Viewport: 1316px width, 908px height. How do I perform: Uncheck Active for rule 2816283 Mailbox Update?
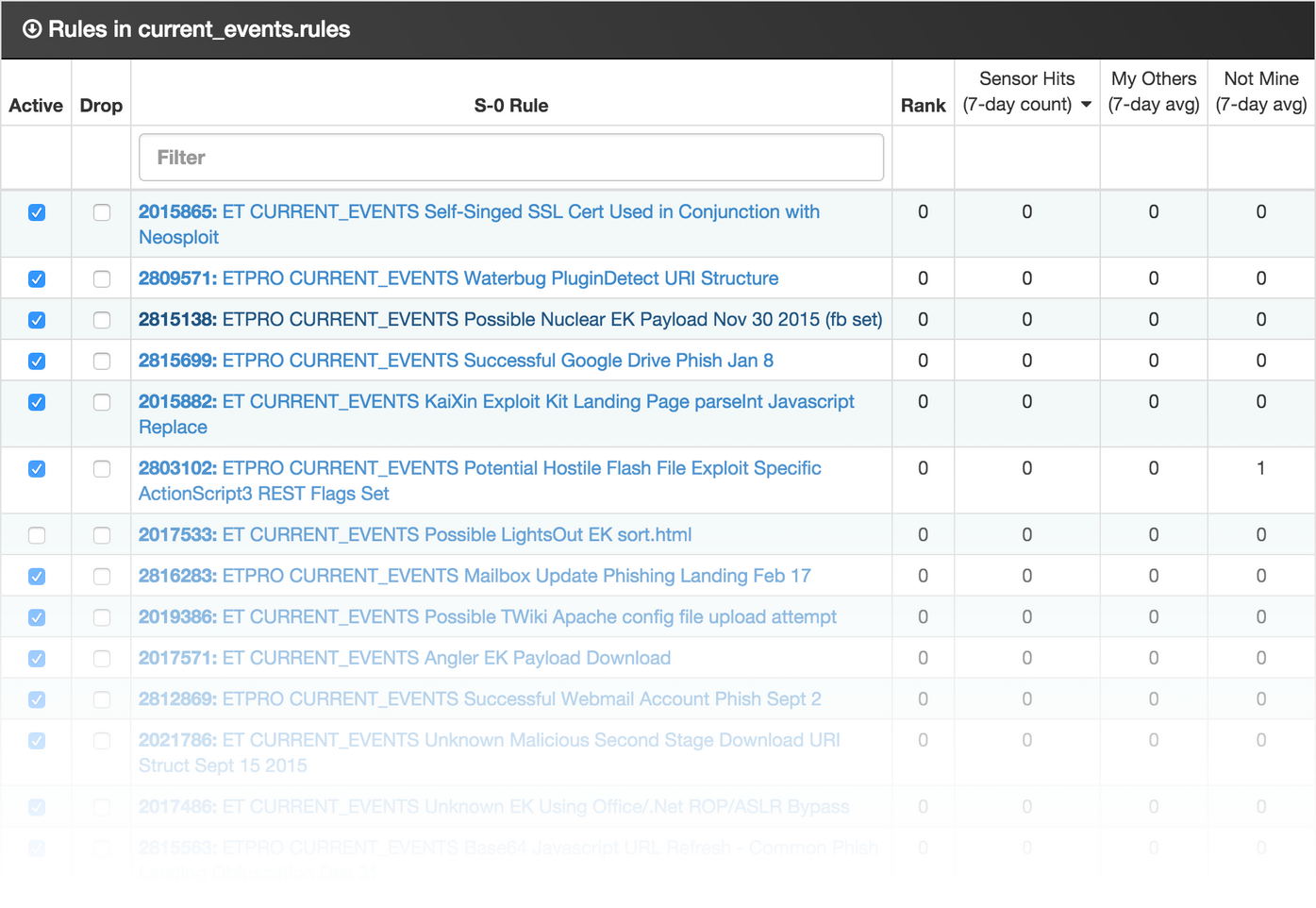click(36, 576)
